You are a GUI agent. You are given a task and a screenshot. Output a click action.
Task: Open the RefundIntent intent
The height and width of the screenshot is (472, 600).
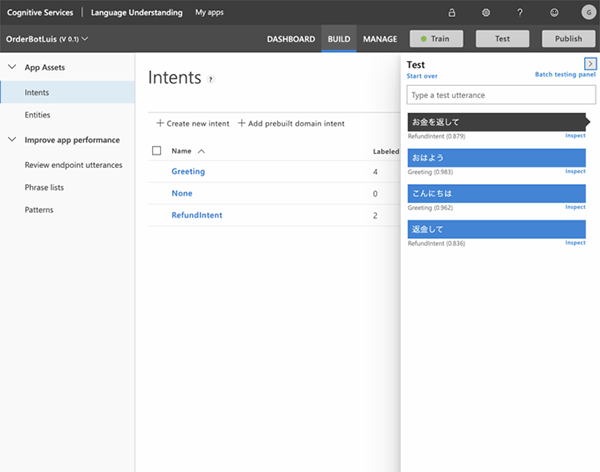point(197,215)
